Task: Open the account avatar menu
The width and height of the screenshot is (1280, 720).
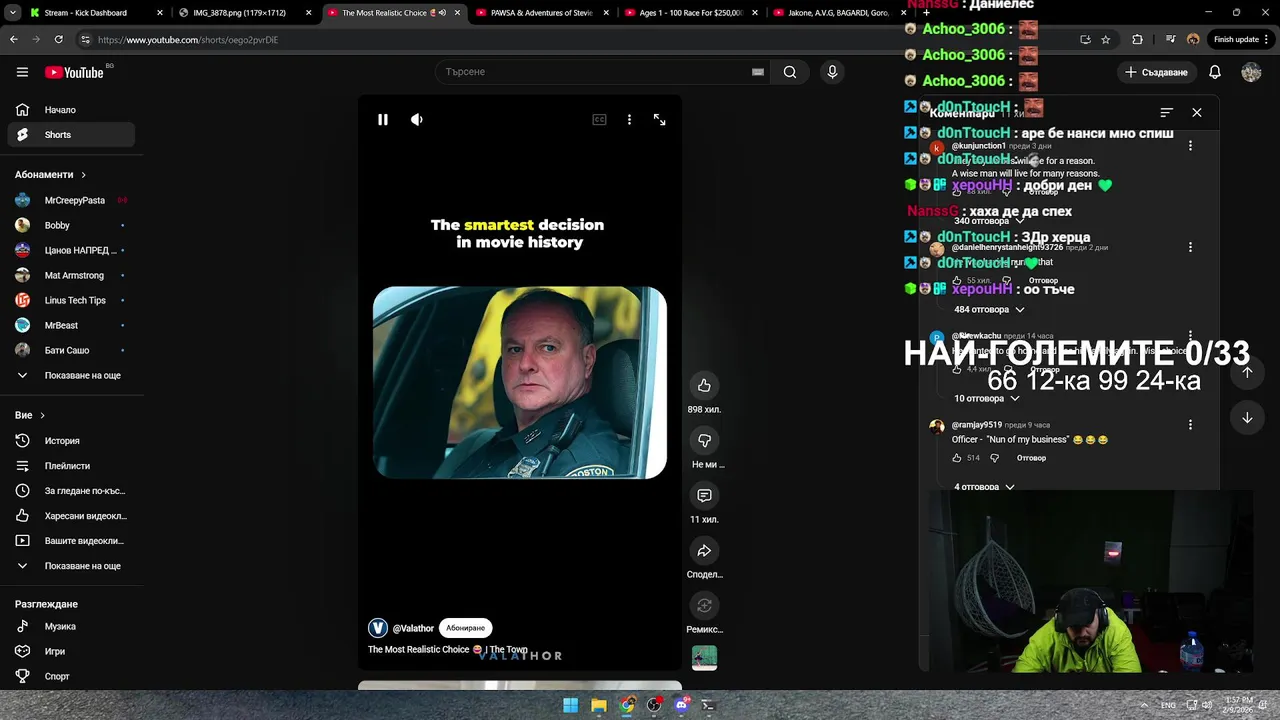Action: click(1251, 72)
